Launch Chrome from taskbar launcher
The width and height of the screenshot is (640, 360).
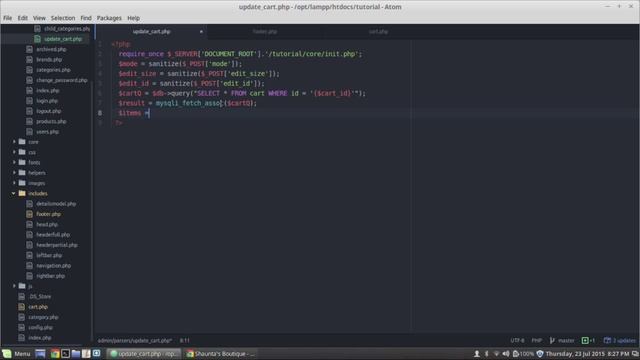point(55,353)
